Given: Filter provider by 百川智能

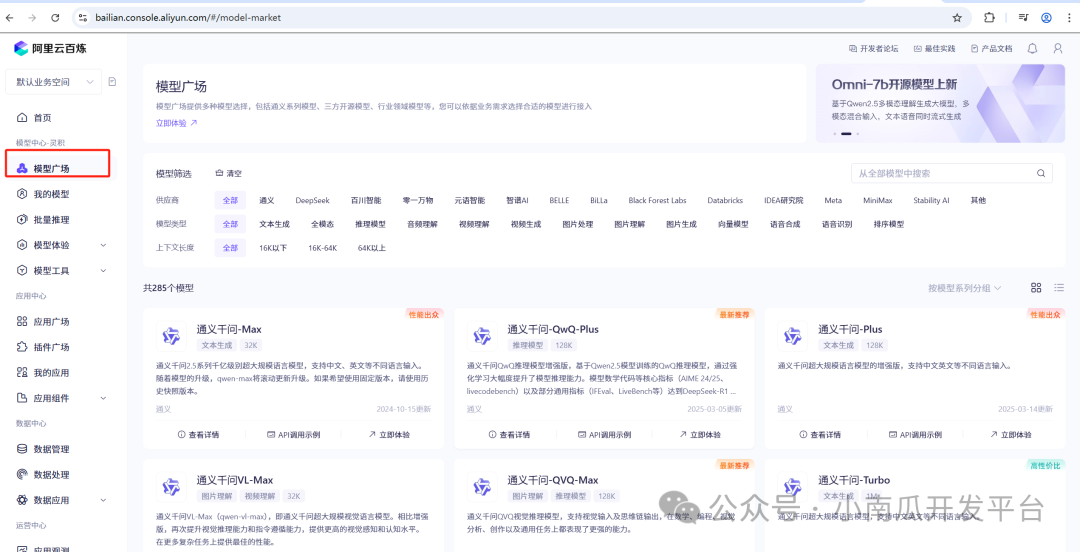Looking at the screenshot, I should coord(365,201).
